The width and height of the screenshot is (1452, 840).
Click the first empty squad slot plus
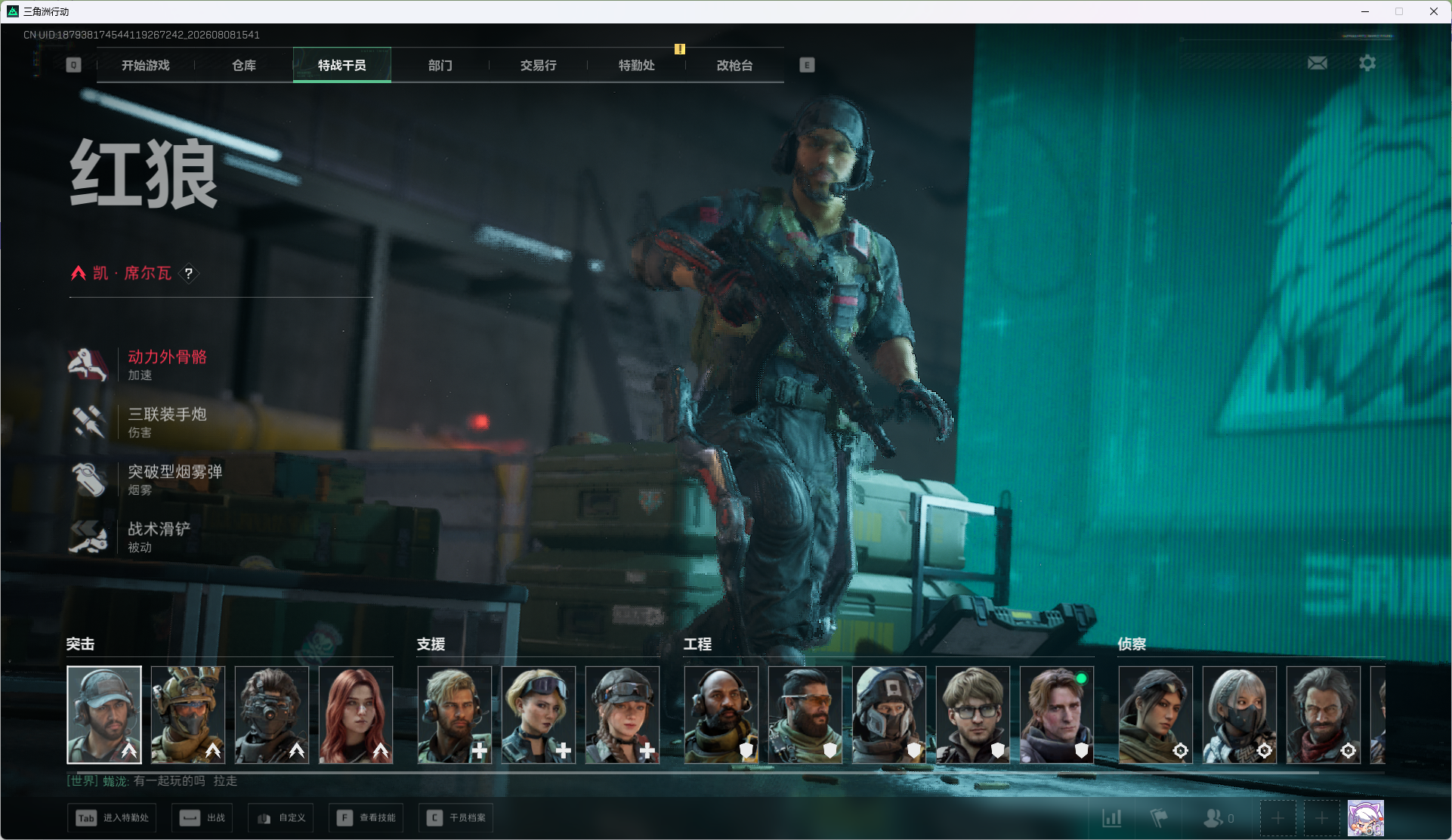(x=1277, y=818)
